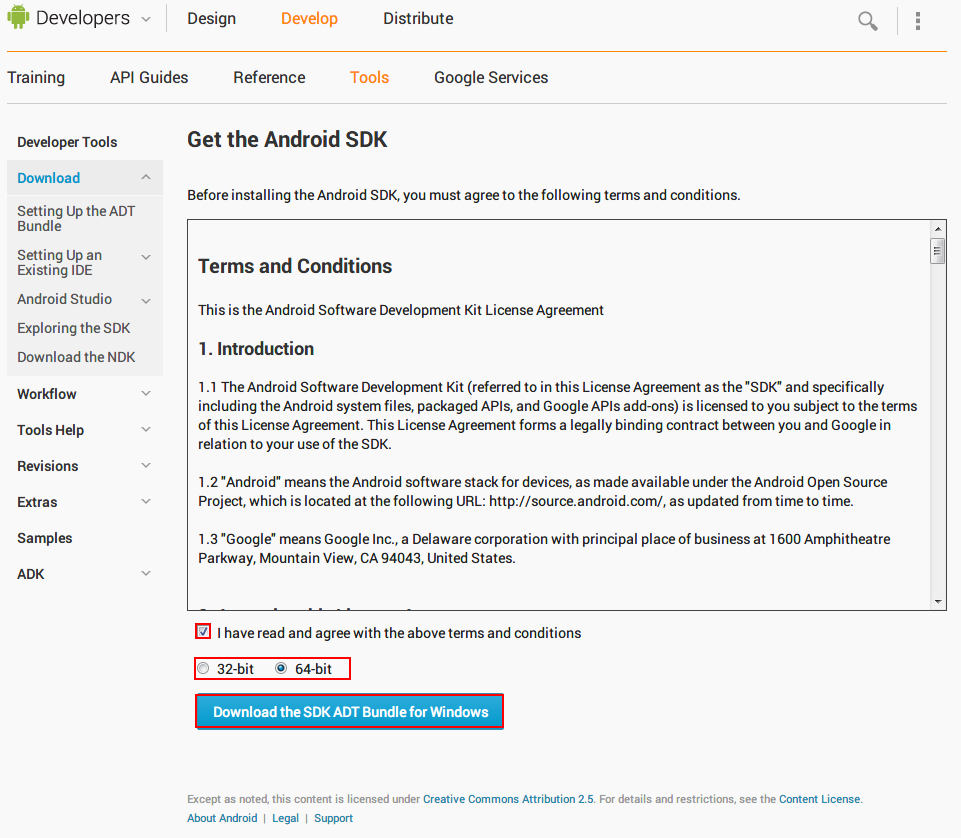Image resolution: width=961 pixels, height=838 pixels.
Task: Select the 32-bit radio button
Action: [x=204, y=668]
